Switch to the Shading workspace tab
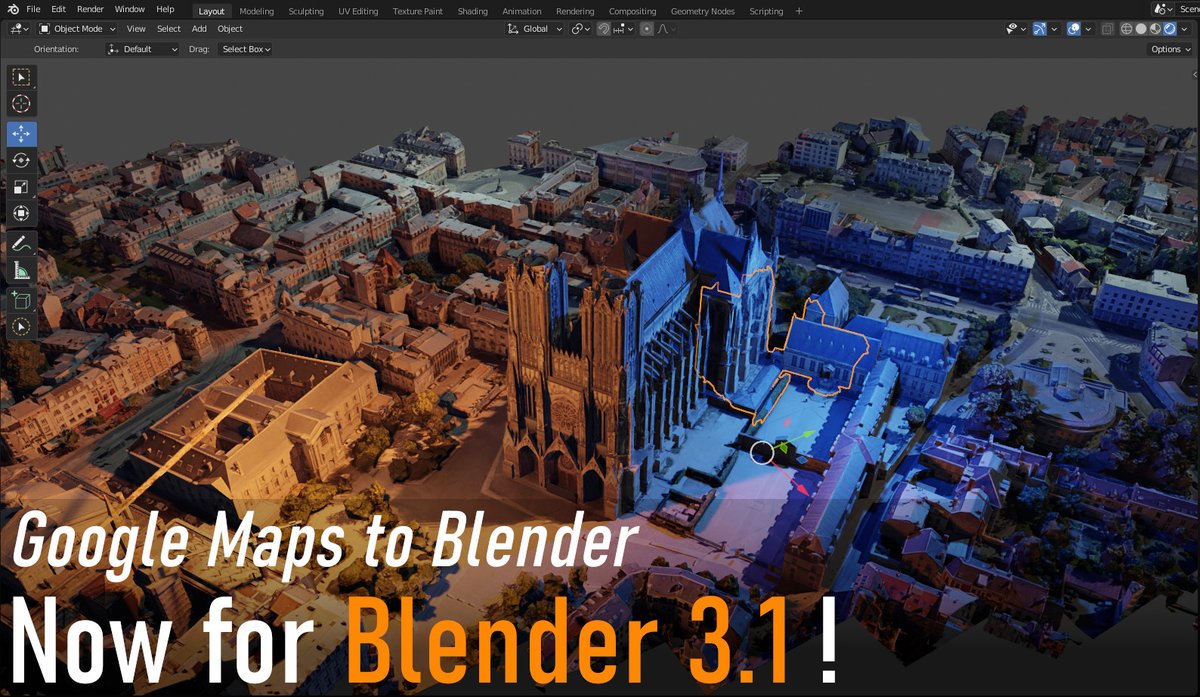Image resolution: width=1200 pixels, height=697 pixels. 472,11
